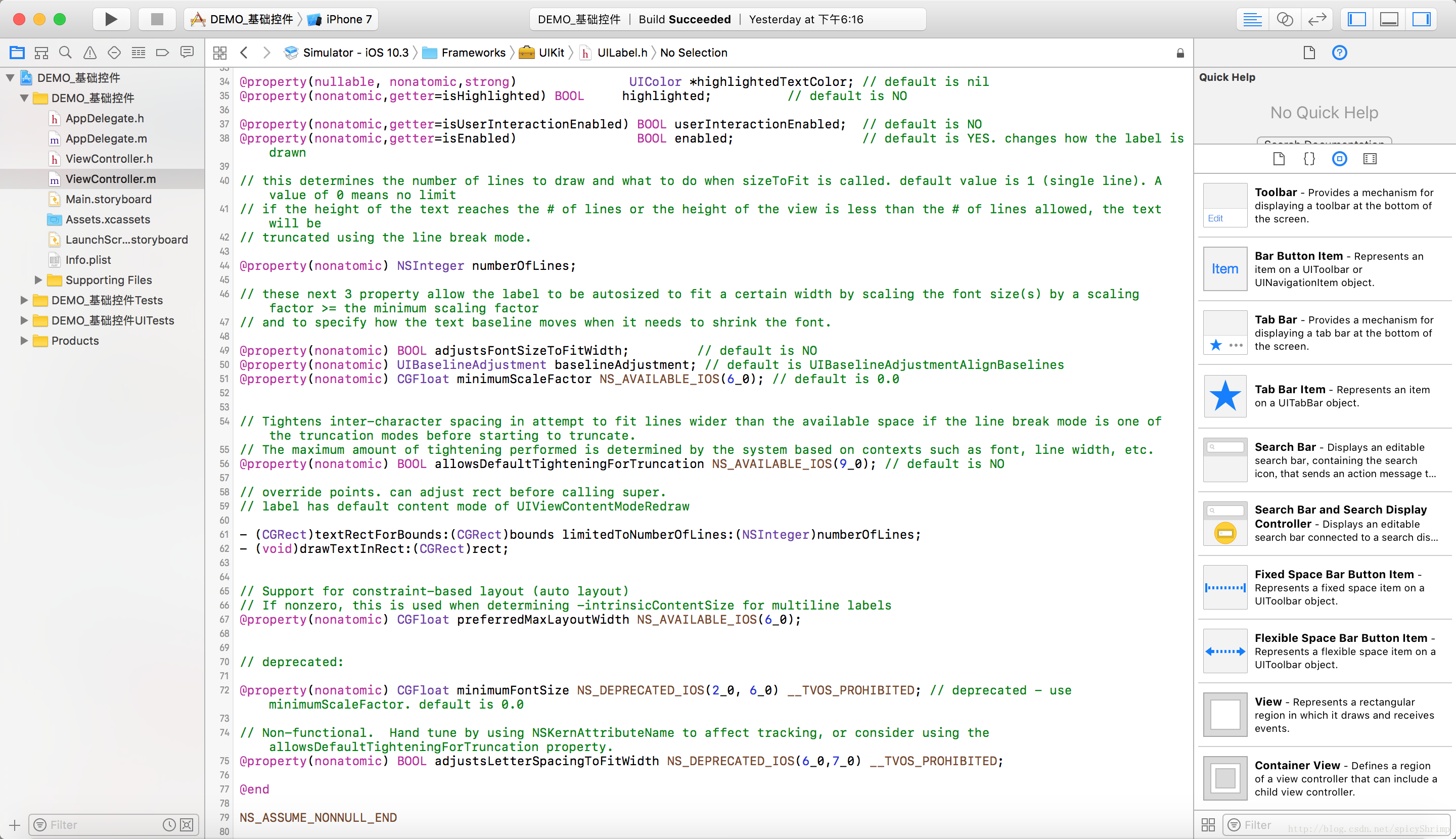Toggle the Debug area visibility
The height and width of the screenshot is (839, 1456).
click(1389, 19)
